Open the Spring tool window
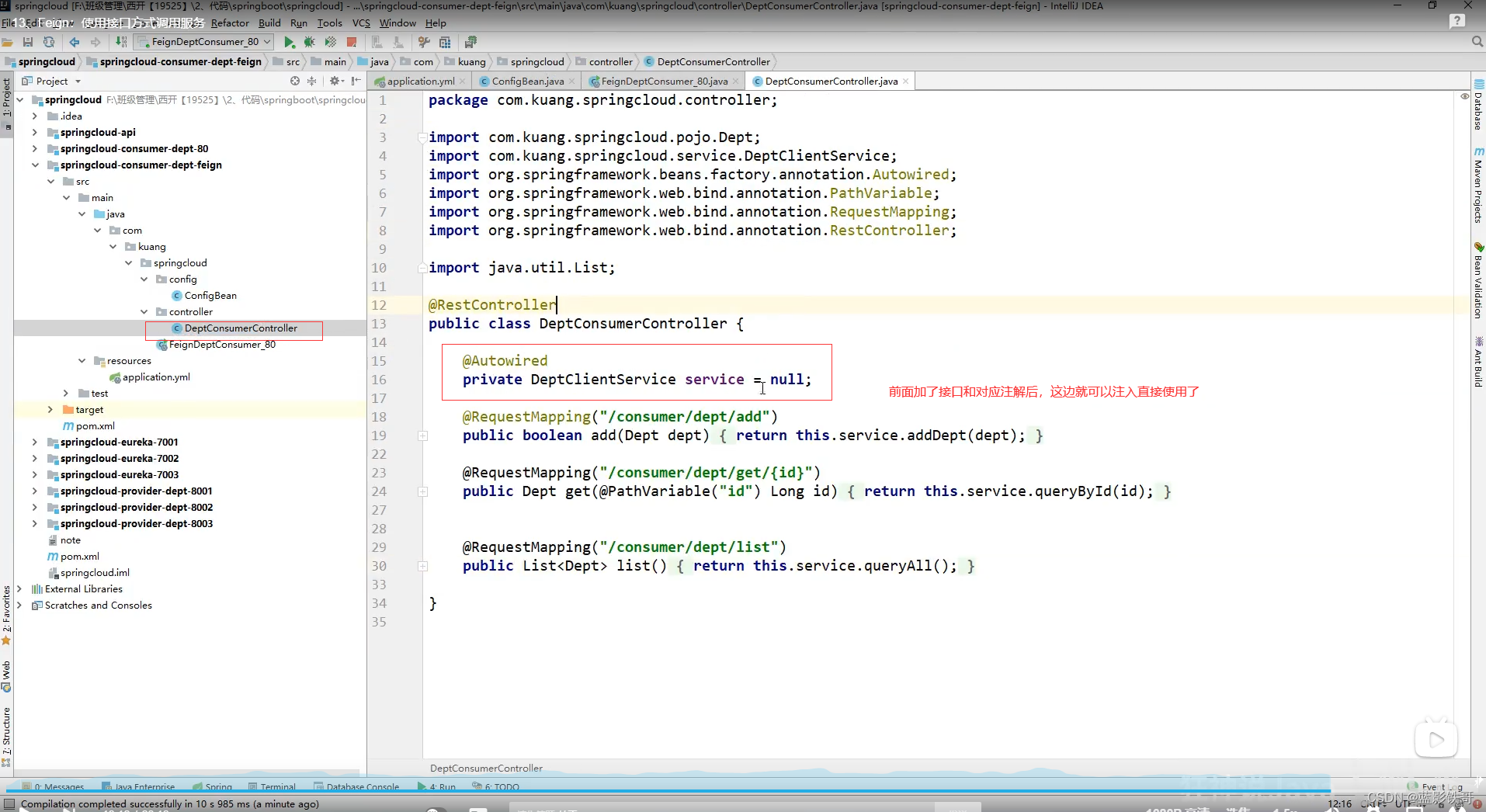This screenshot has width=1486, height=812. [212, 786]
